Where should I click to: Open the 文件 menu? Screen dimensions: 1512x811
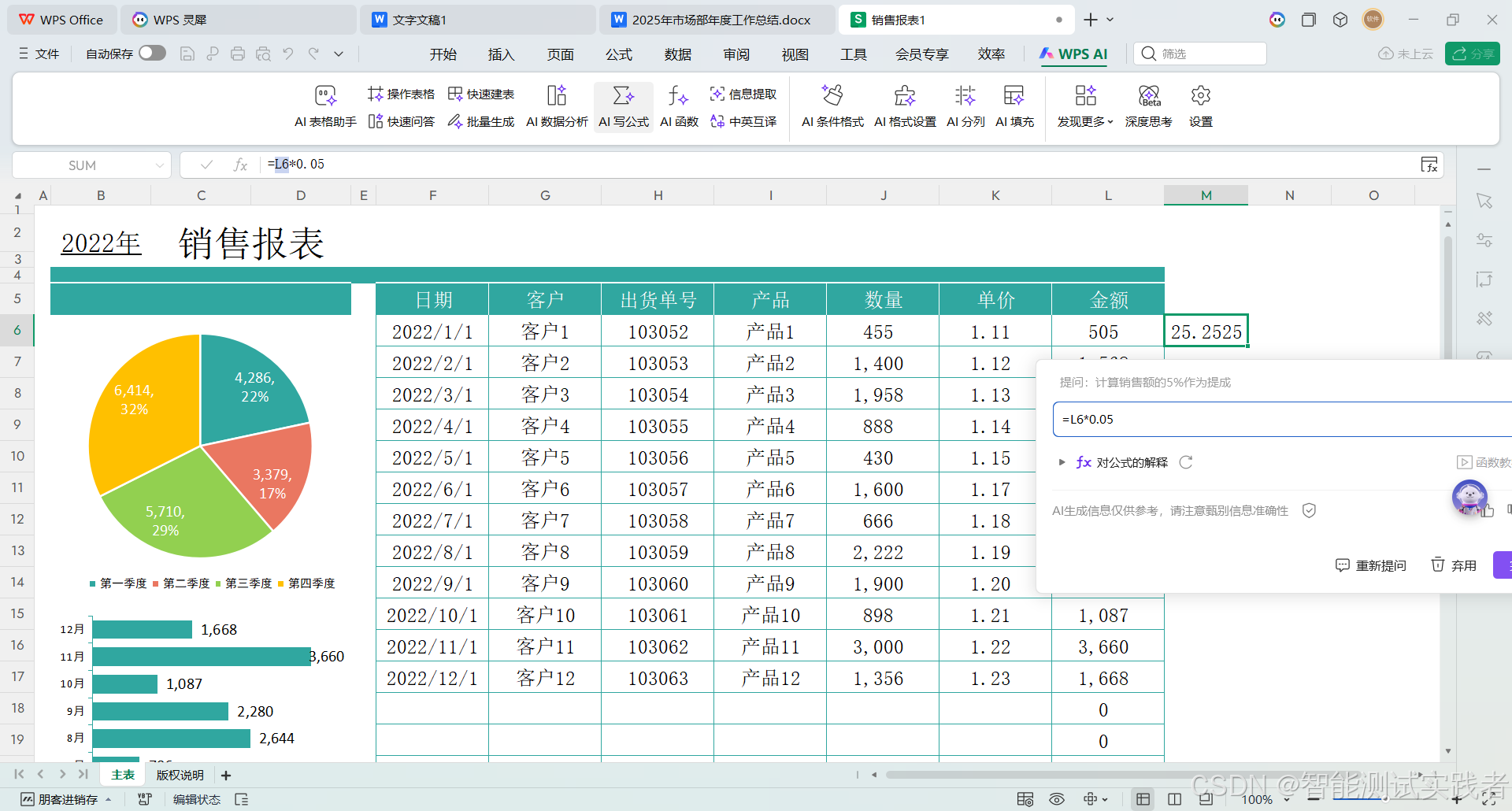click(x=39, y=54)
